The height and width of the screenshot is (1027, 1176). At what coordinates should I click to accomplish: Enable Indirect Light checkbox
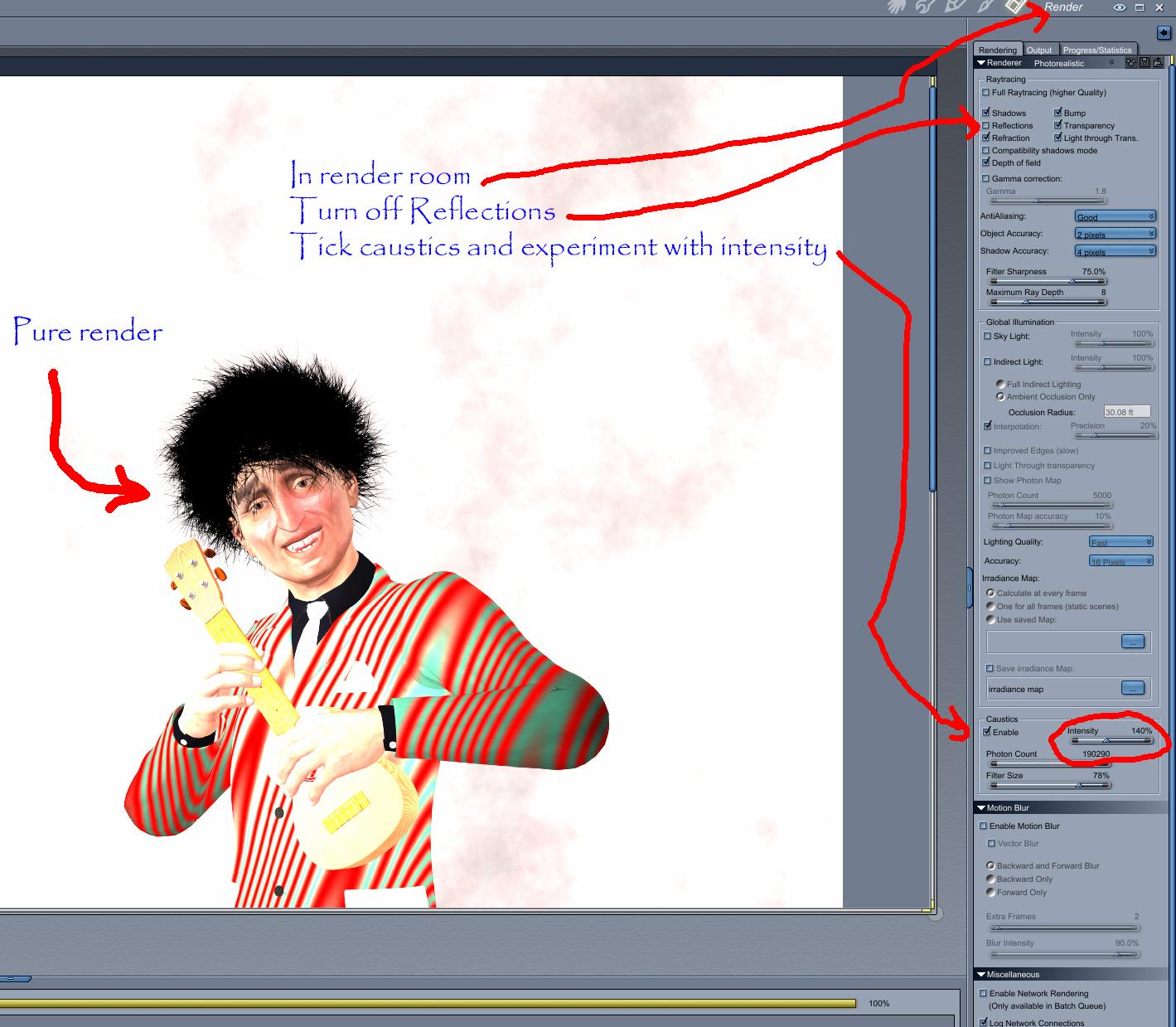click(987, 362)
